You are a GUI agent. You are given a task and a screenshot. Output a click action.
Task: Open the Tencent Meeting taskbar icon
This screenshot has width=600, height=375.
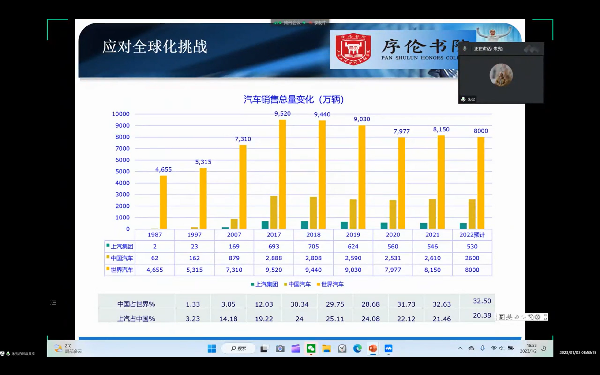tap(388, 349)
